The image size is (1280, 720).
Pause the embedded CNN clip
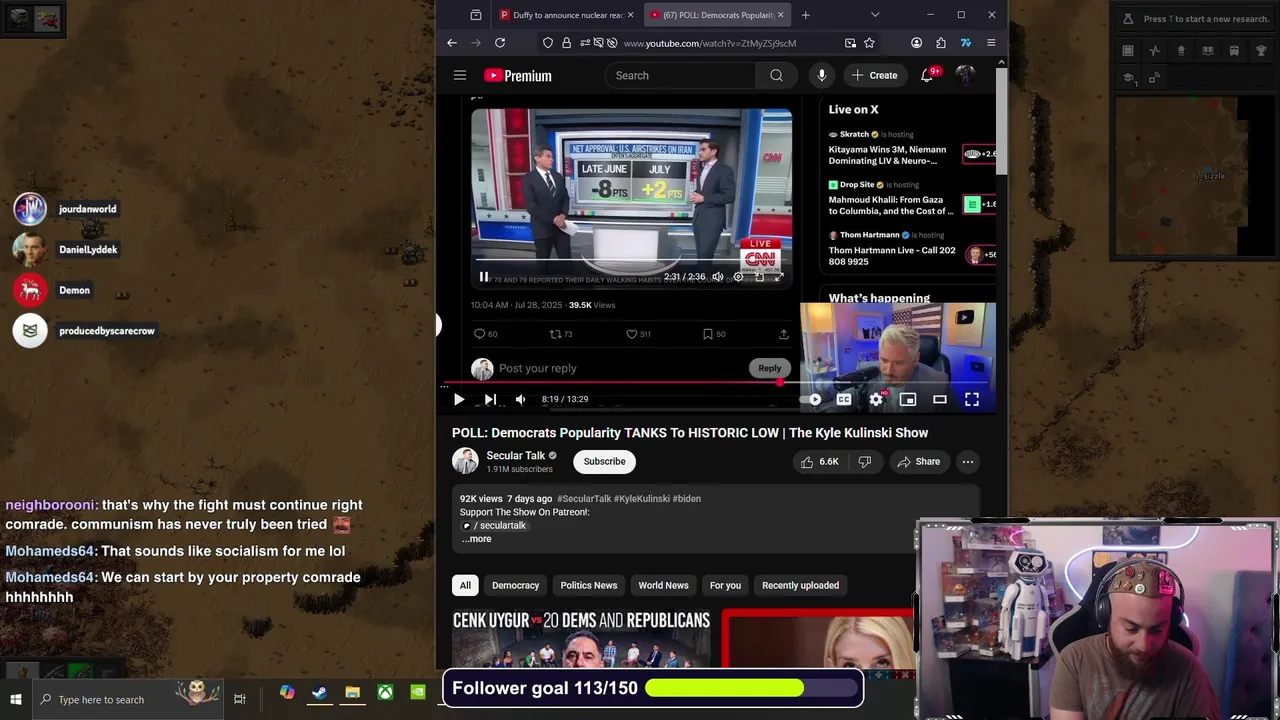tap(484, 277)
